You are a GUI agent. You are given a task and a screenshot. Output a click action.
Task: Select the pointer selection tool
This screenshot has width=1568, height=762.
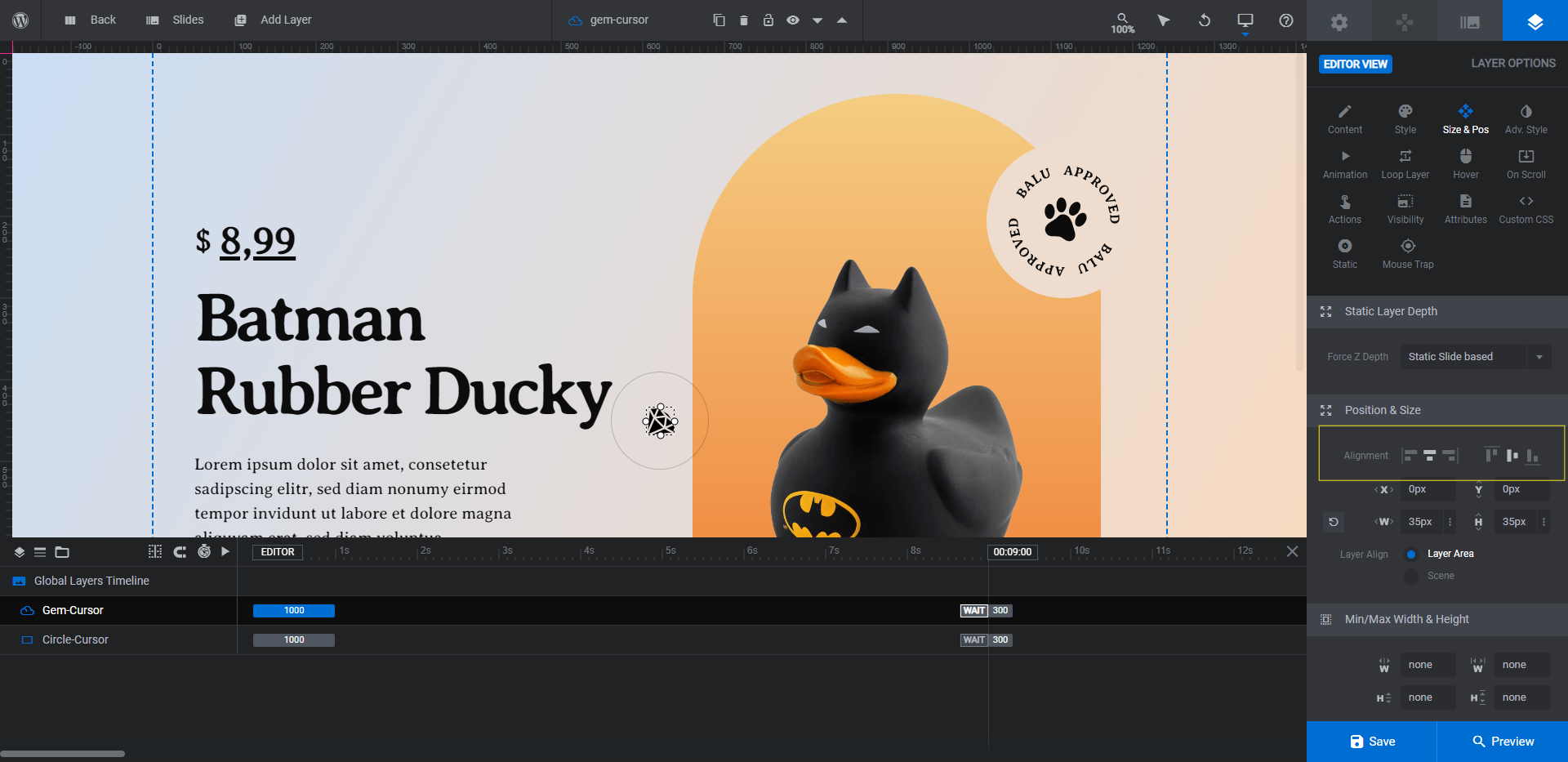click(x=1164, y=20)
